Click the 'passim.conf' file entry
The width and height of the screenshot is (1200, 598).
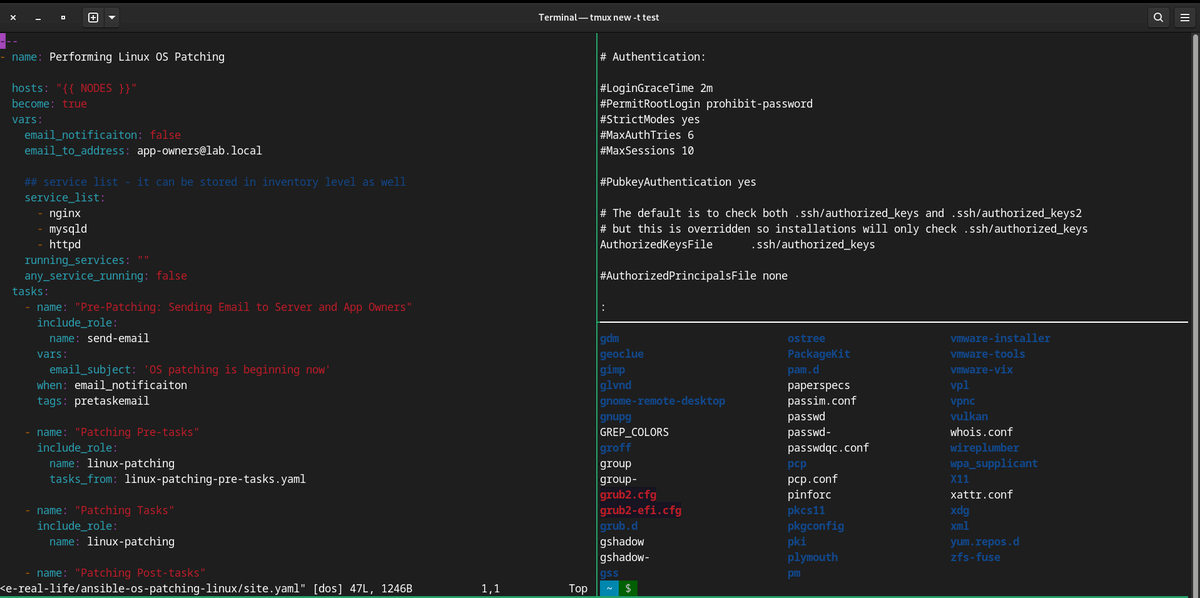(822, 401)
